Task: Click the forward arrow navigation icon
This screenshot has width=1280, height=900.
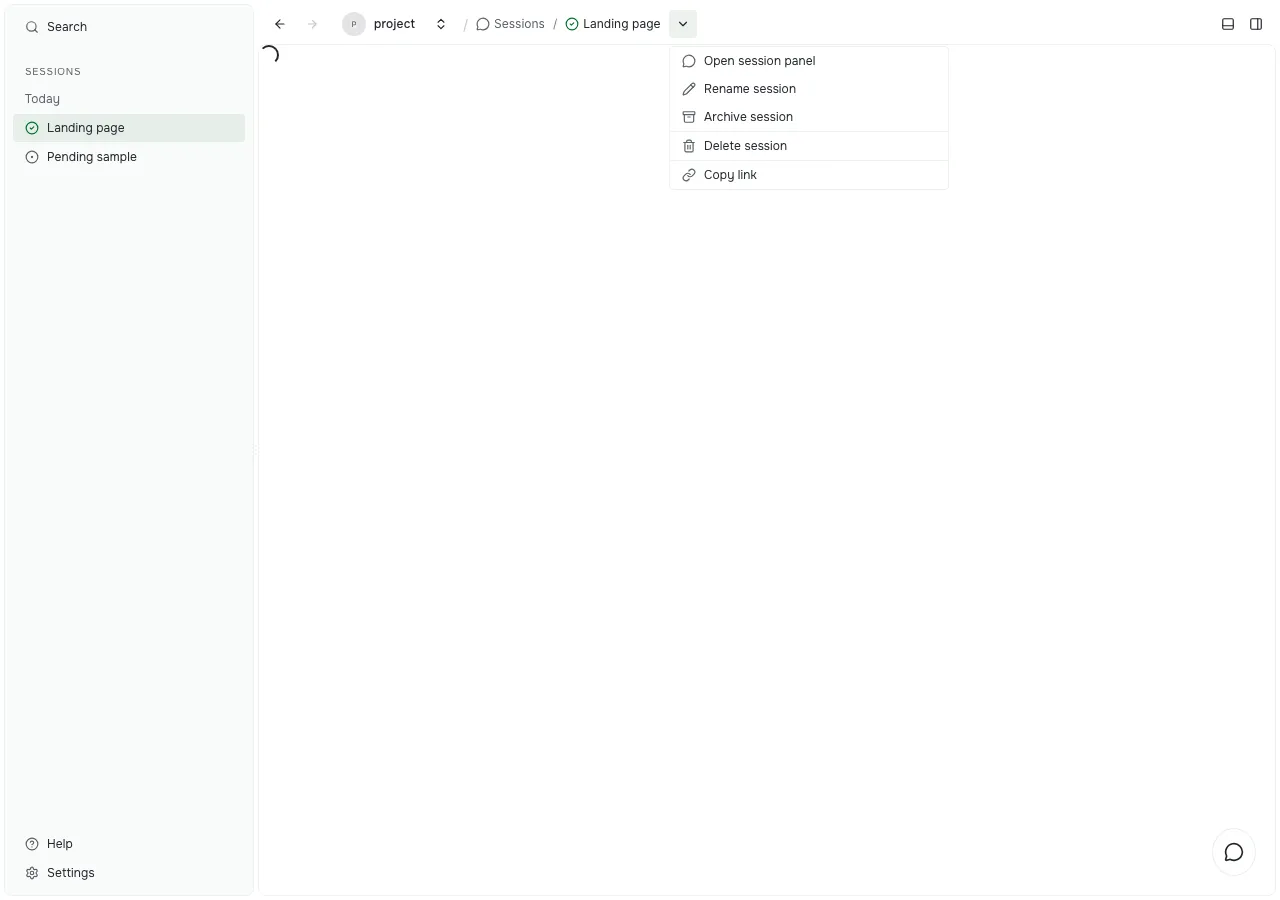Action: point(312,24)
